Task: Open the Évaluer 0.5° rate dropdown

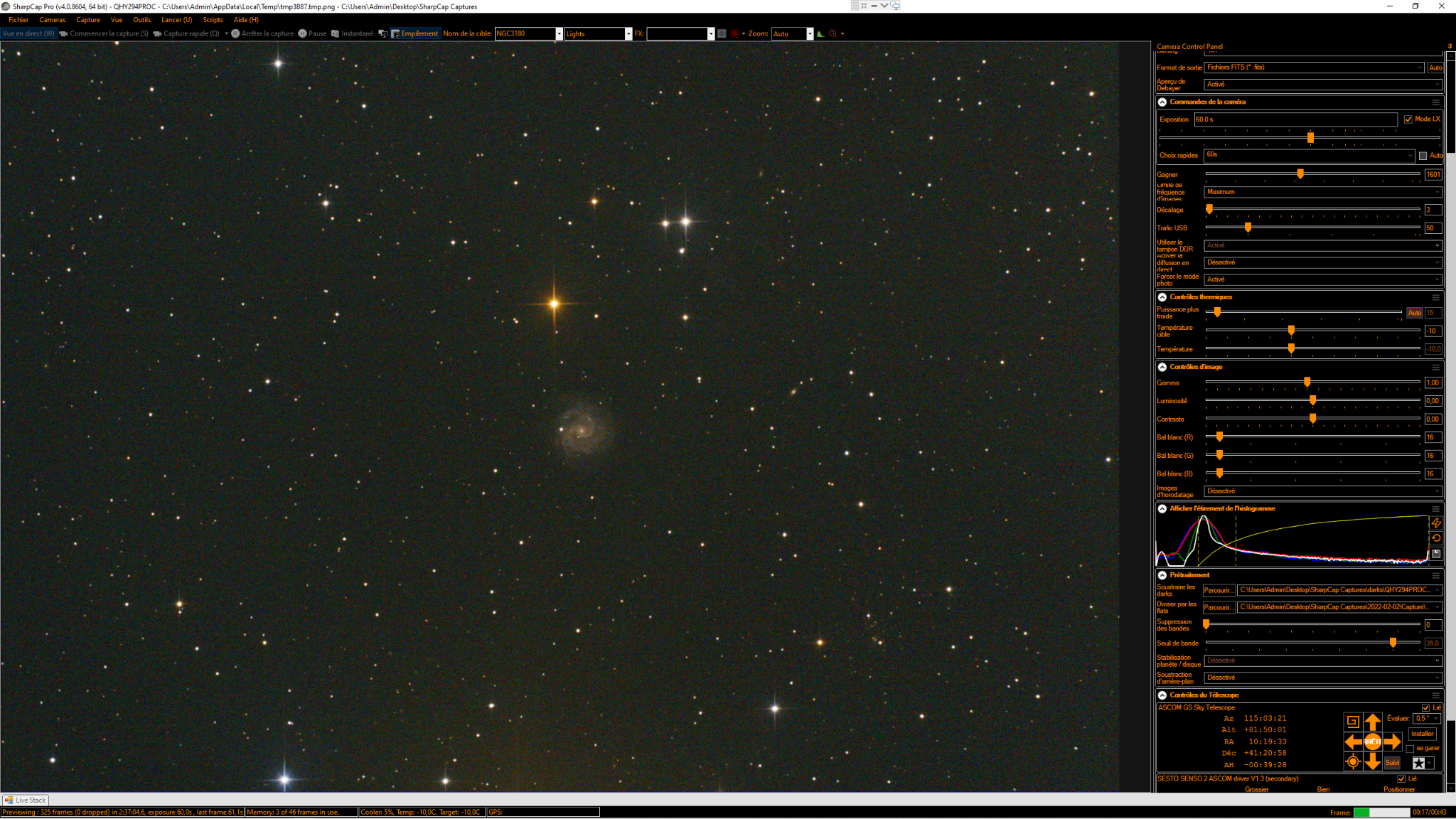Action: coord(1426,719)
